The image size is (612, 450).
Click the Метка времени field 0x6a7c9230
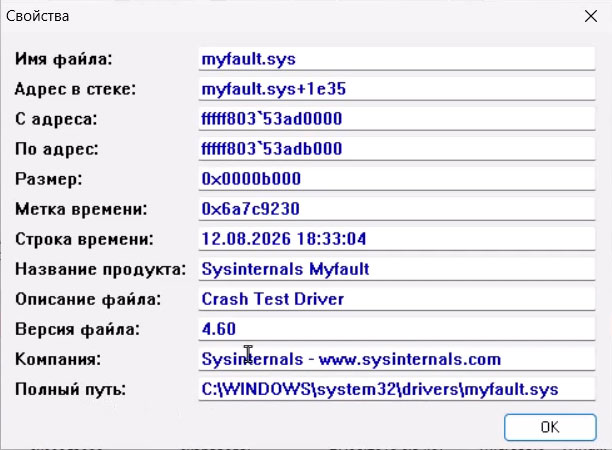[397, 209]
